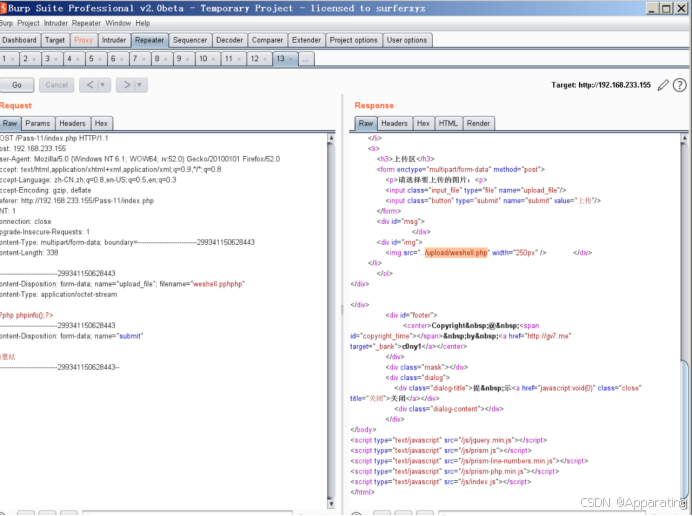This screenshot has width=692, height=516.
Task: Select the Request Hex view tab
Action: coord(101,123)
